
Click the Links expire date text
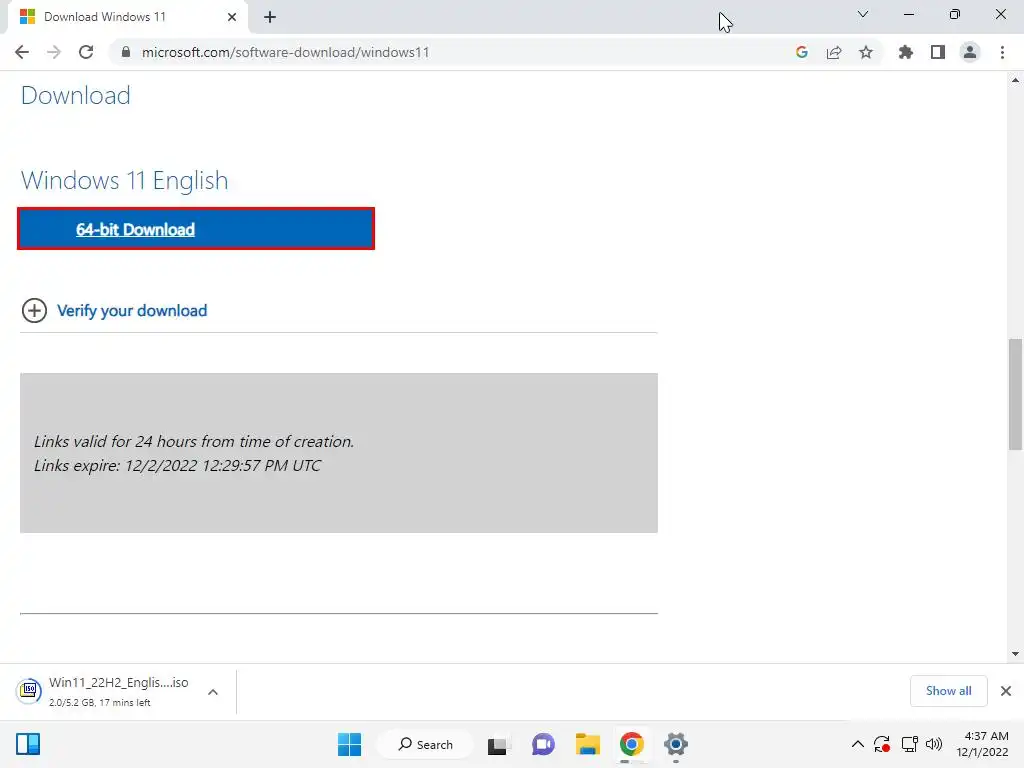pos(178,466)
